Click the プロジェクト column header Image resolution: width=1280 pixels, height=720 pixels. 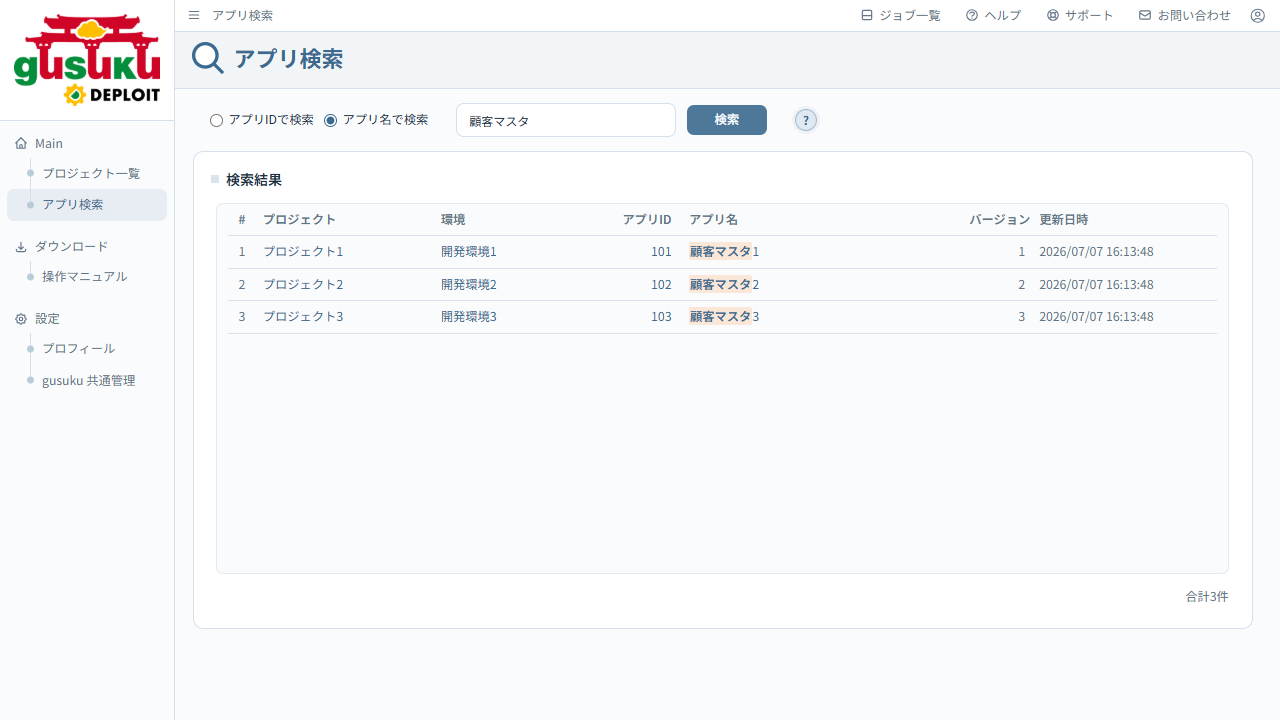[x=299, y=219]
